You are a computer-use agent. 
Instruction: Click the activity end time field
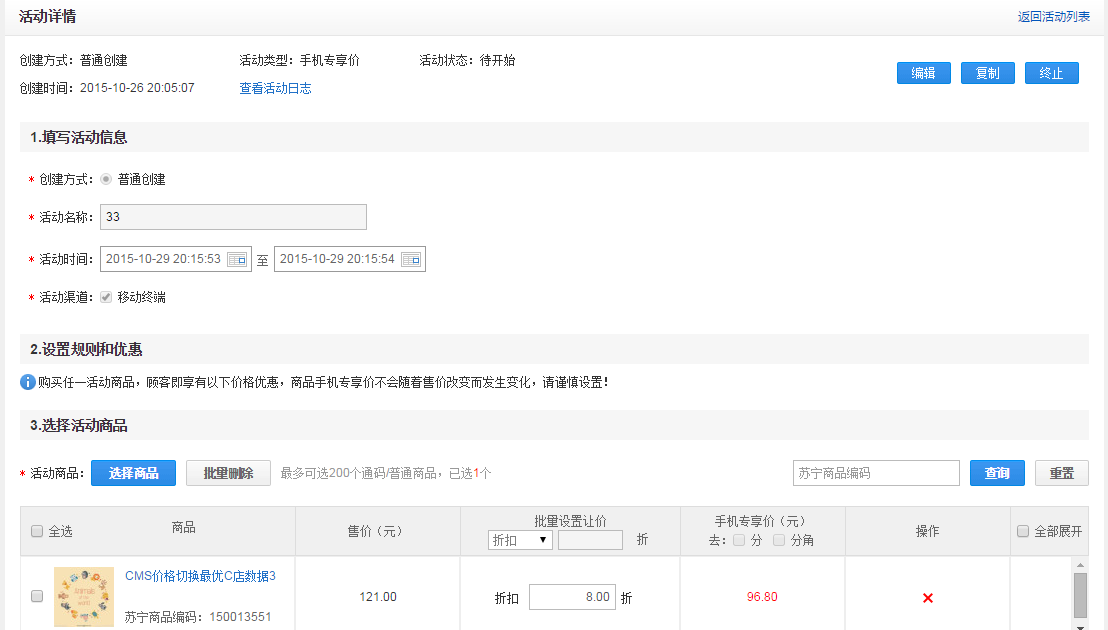(350, 259)
